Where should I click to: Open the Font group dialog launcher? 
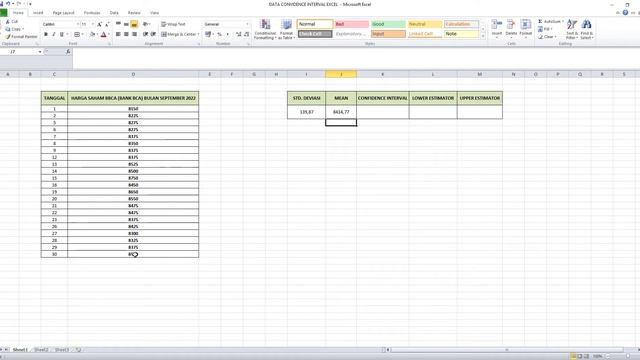coord(109,44)
